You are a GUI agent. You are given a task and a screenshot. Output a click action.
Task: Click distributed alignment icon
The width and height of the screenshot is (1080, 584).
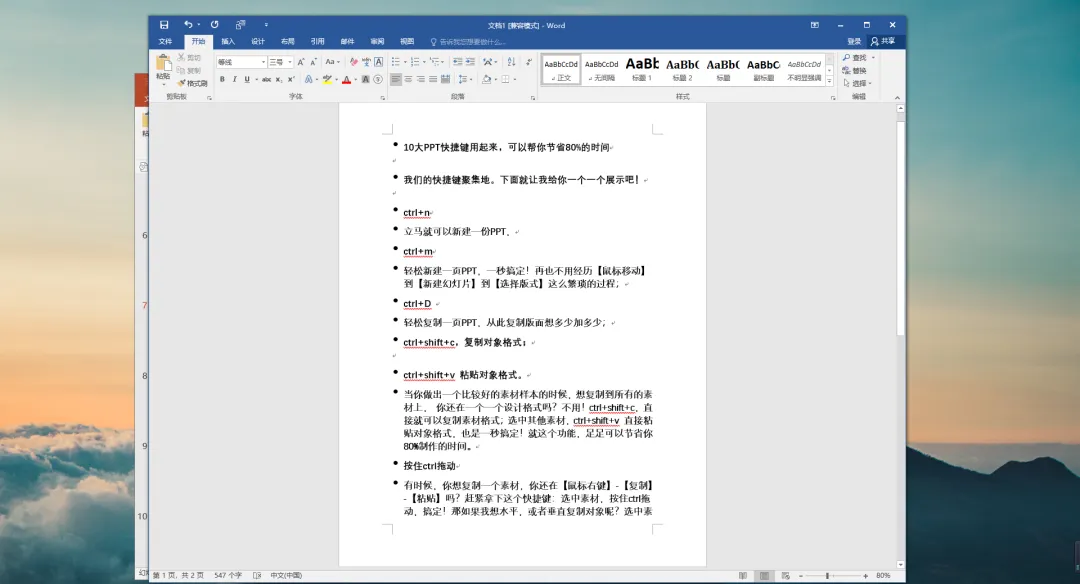[446, 80]
